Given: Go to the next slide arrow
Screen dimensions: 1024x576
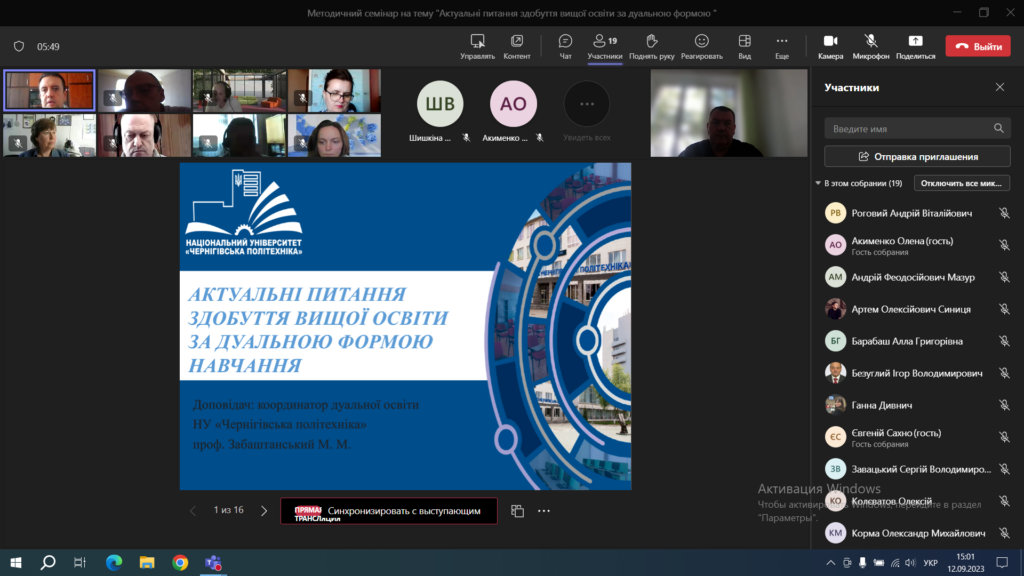Looking at the screenshot, I should pyautogui.click(x=264, y=510).
